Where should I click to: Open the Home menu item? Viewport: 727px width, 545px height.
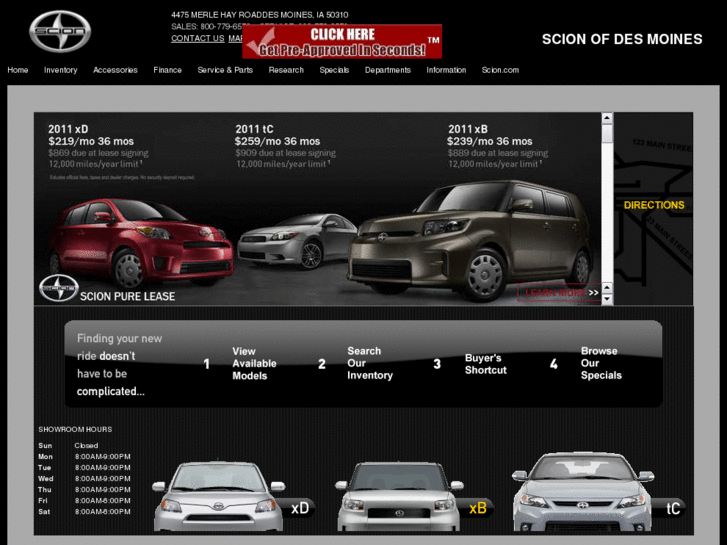tap(18, 70)
